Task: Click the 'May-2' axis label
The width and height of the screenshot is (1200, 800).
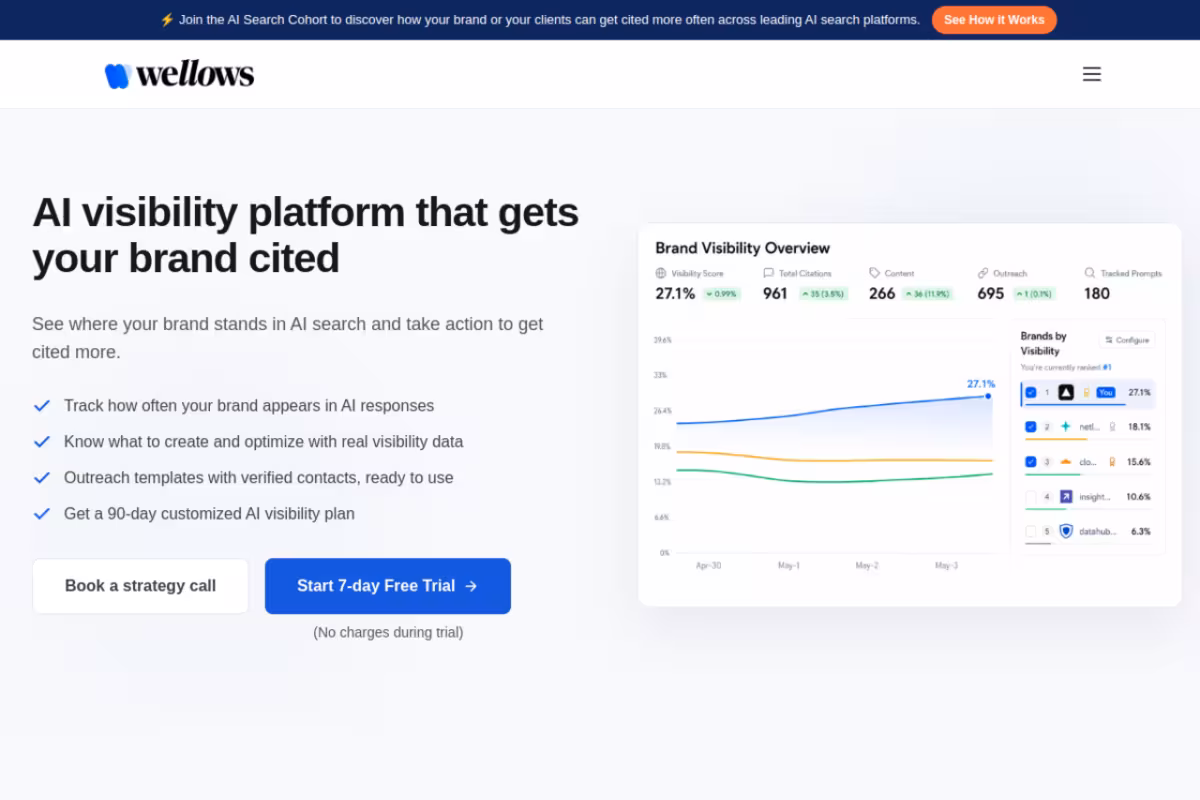Action: click(x=867, y=566)
